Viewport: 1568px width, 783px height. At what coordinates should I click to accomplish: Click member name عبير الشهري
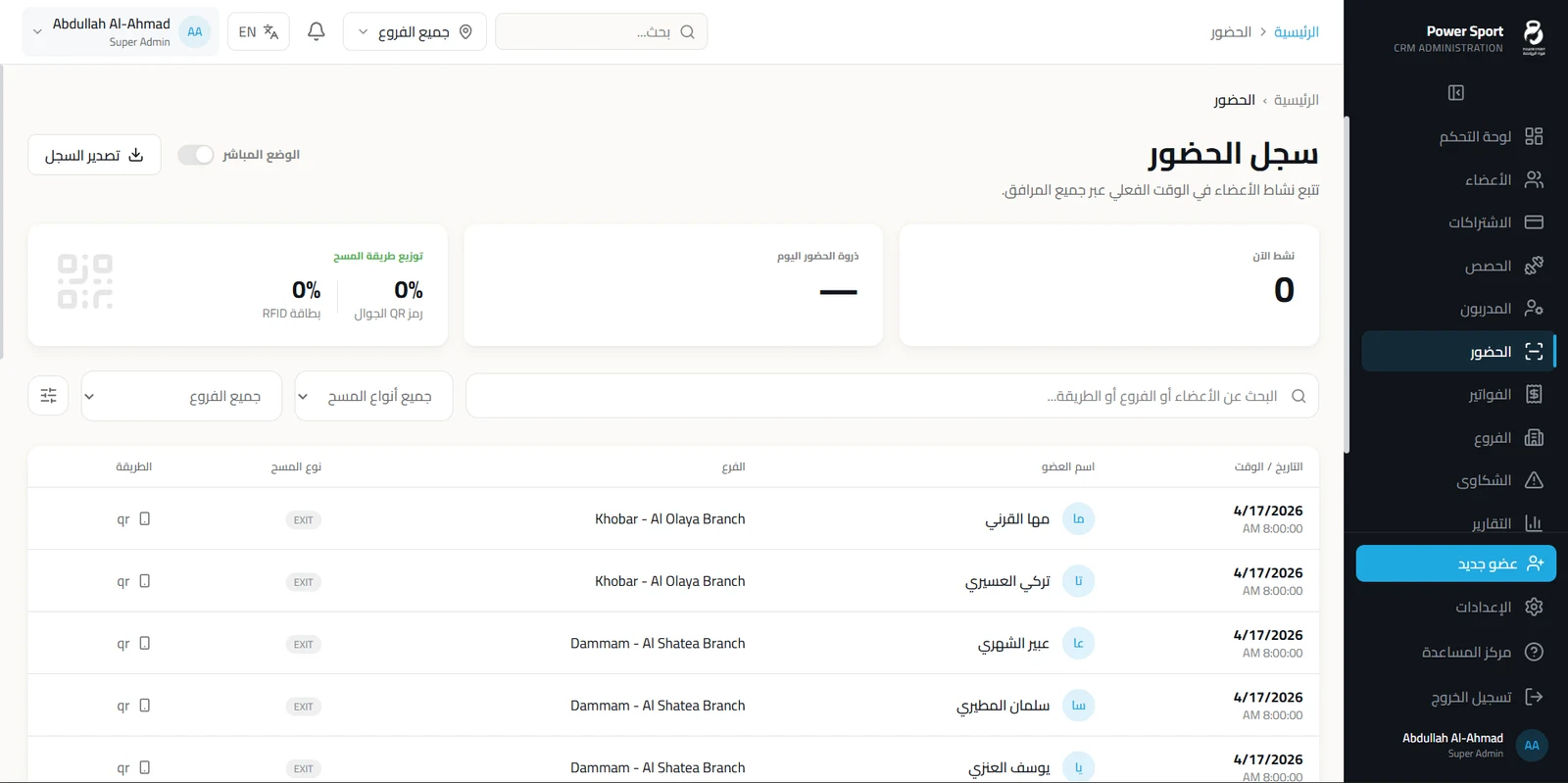coord(1013,644)
